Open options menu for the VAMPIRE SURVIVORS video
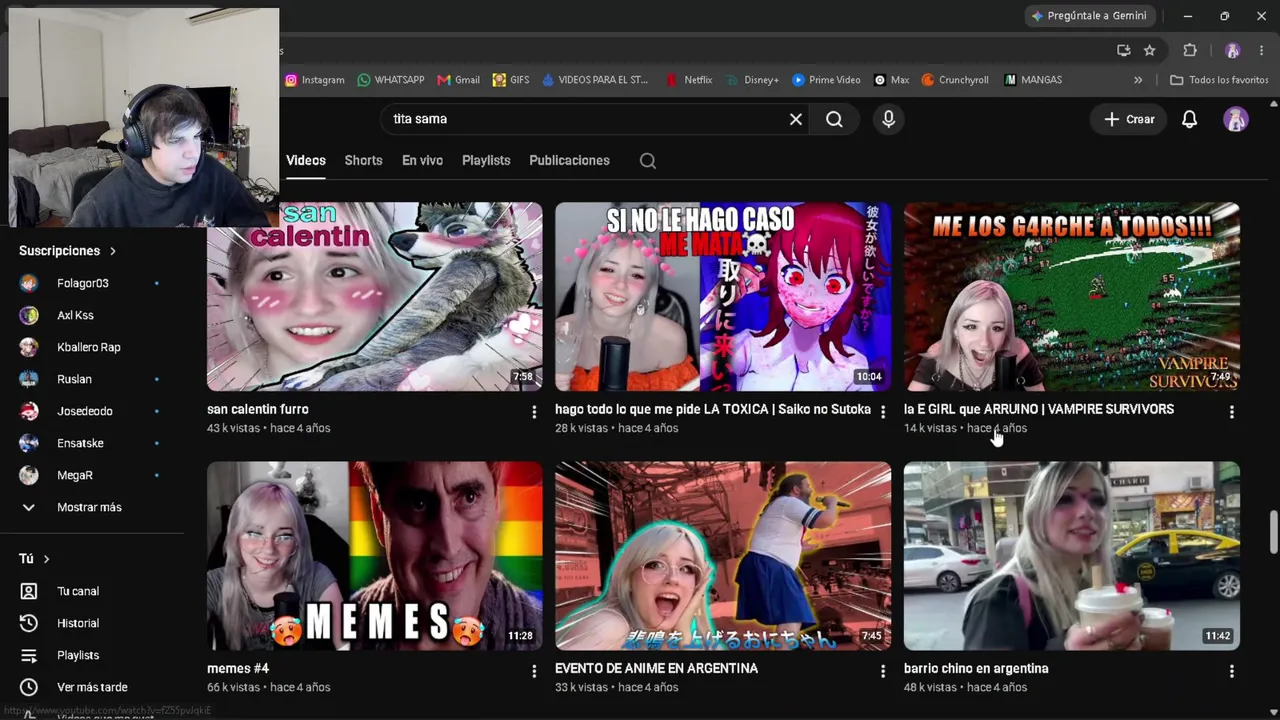Image resolution: width=1280 pixels, height=720 pixels. pos(1232,411)
